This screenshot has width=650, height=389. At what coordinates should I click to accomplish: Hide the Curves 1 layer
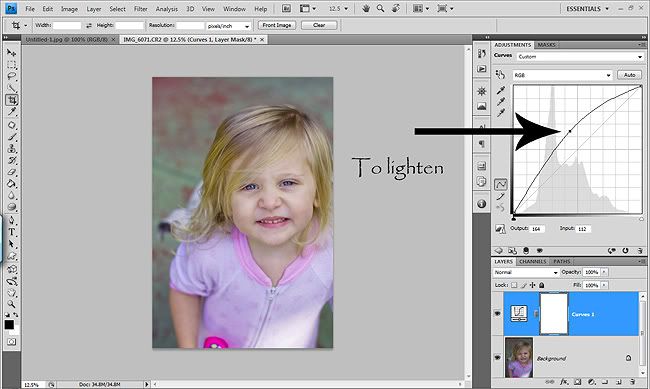497,314
